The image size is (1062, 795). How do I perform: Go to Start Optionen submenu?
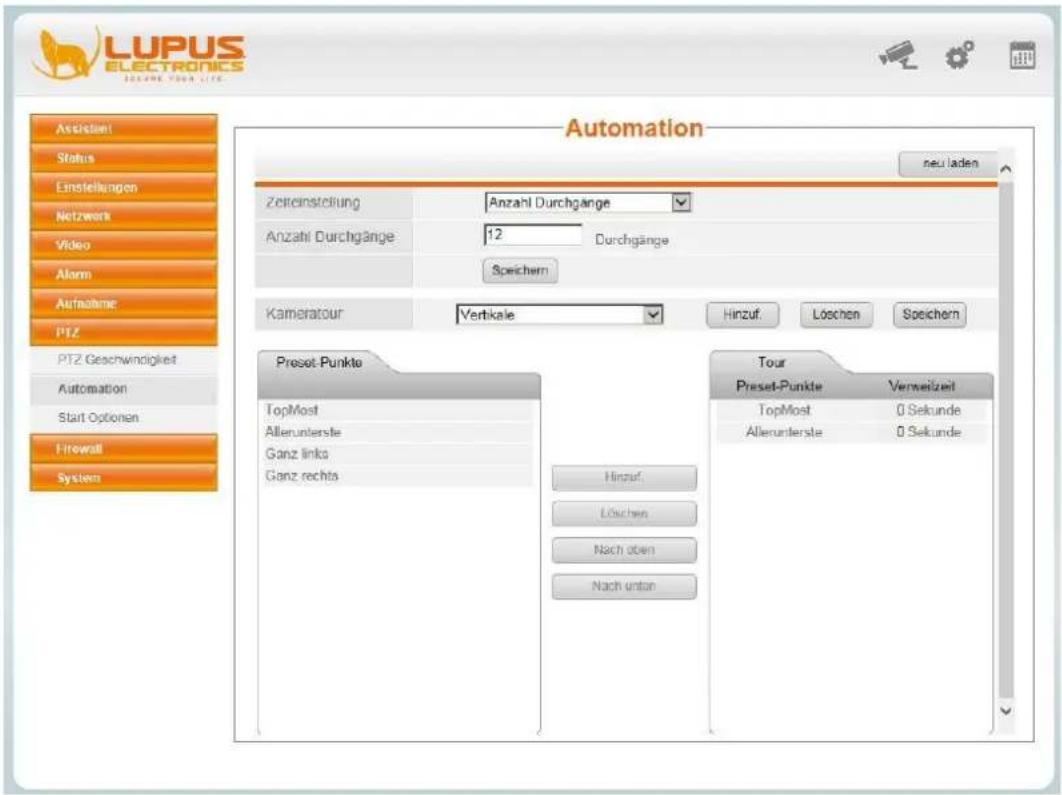pos(124,418)
